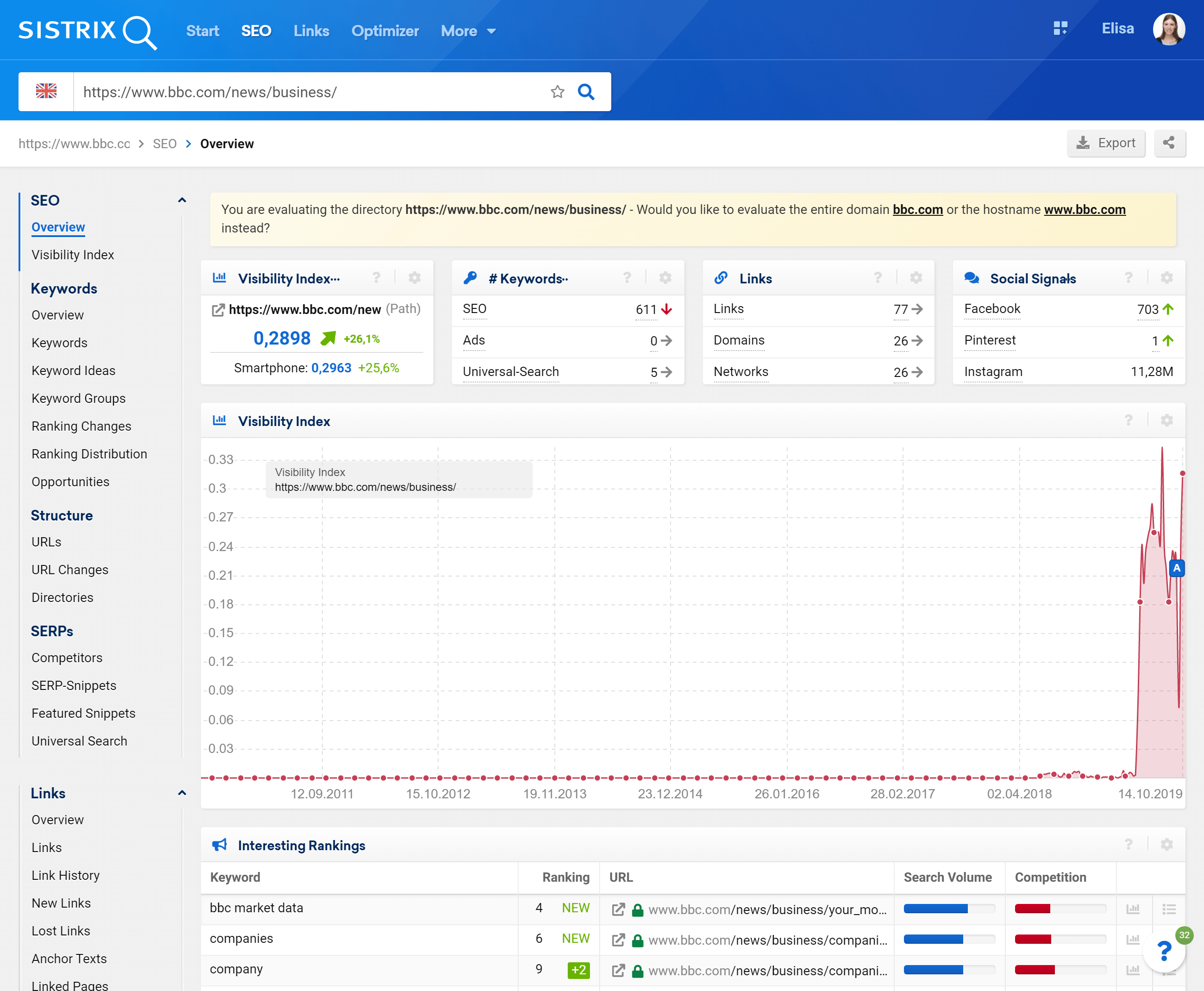The image size is (1204, 991).
Task: Open Universal-Search count 5
Action: click(x=654, y=372)
